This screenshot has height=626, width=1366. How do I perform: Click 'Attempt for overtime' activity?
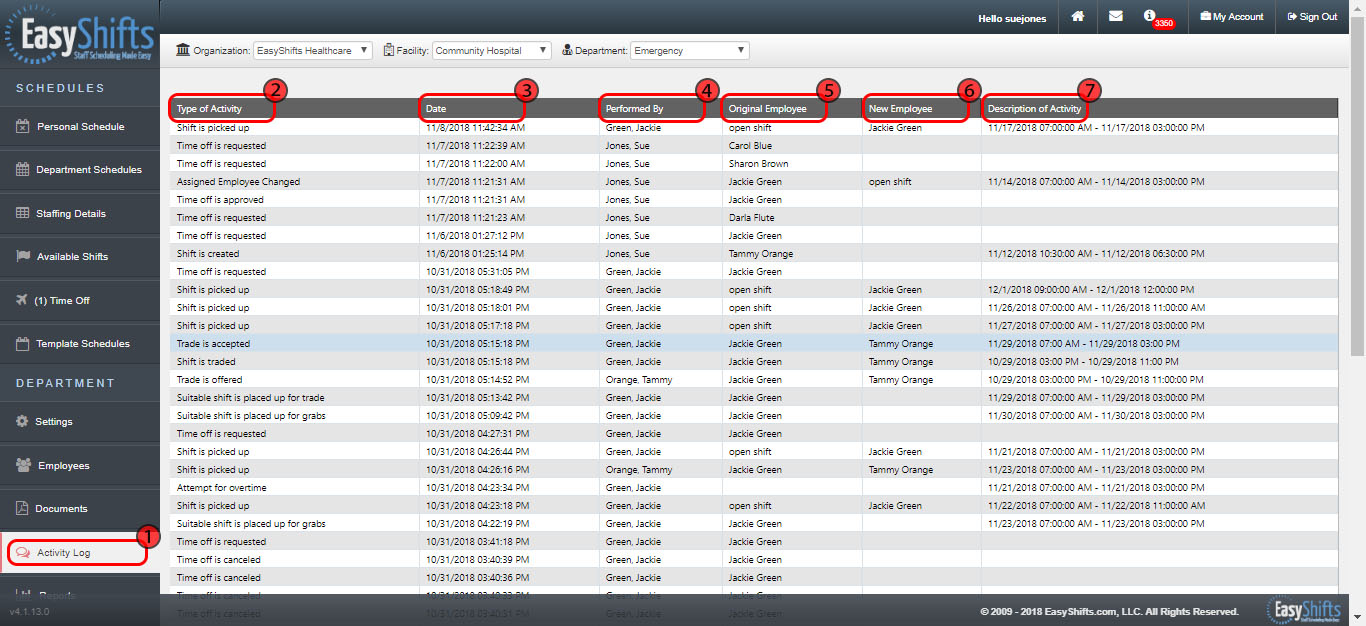click(x=221, y=488)
